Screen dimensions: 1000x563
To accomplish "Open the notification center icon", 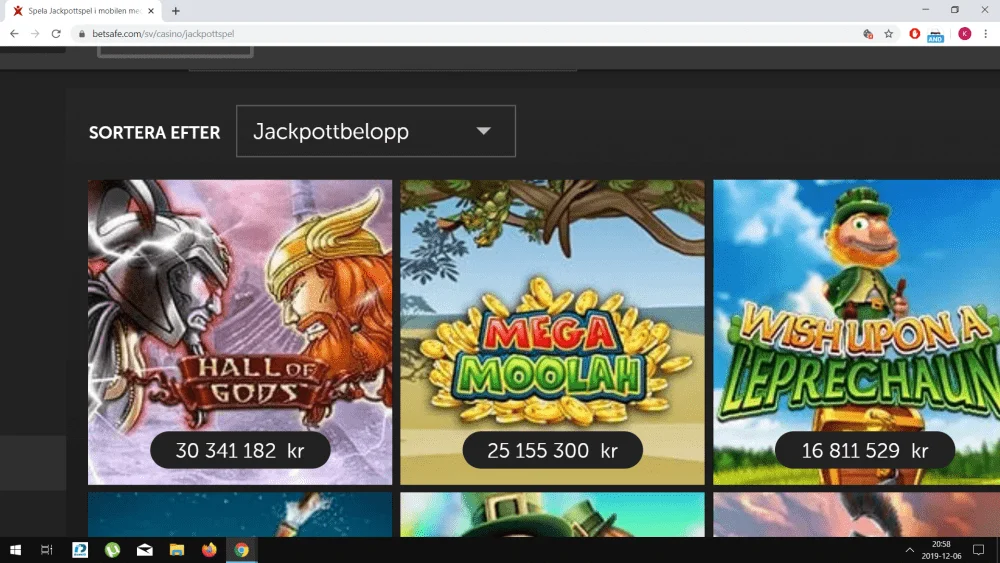I will 978,550.
